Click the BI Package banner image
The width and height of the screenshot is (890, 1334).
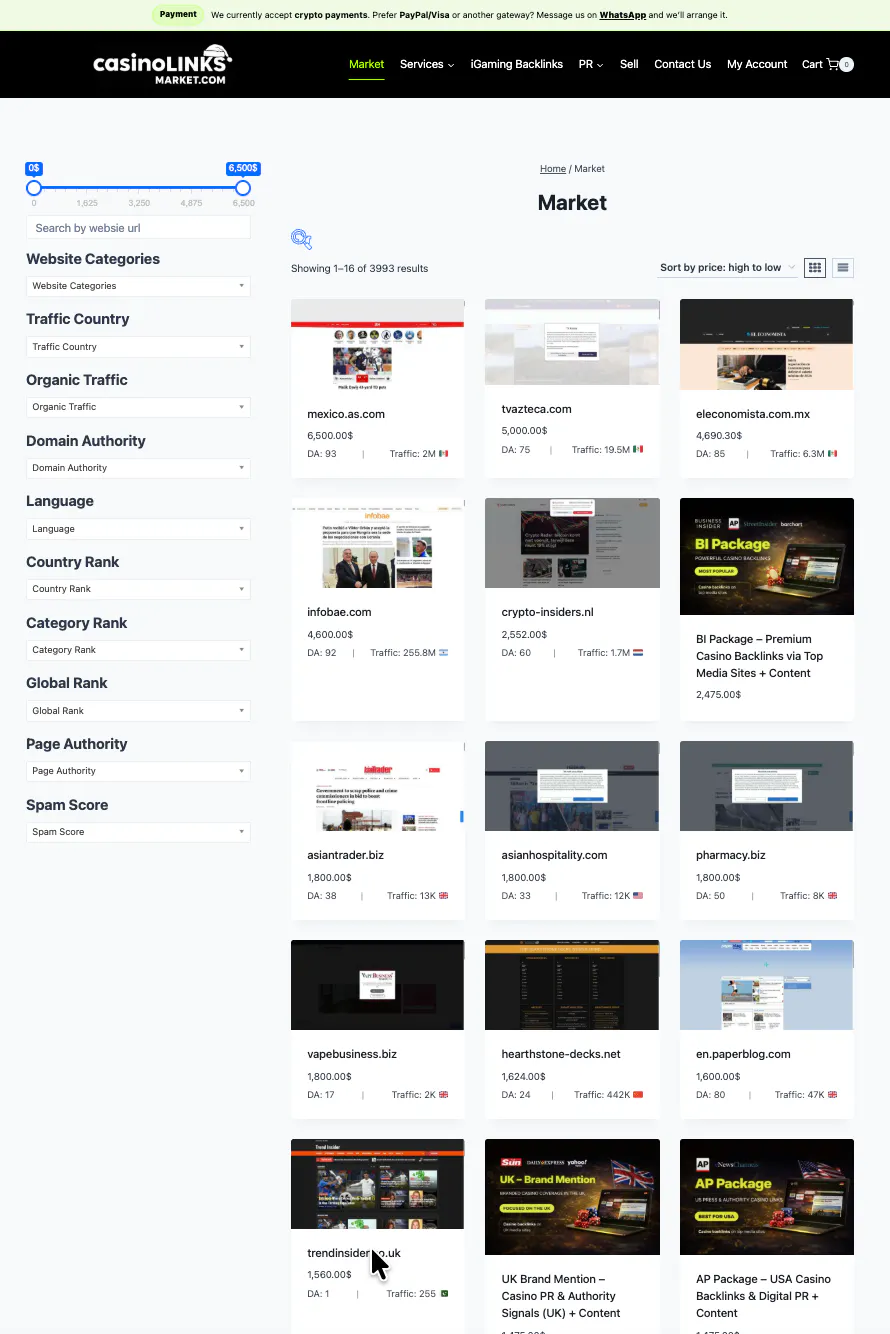(767, 556)
